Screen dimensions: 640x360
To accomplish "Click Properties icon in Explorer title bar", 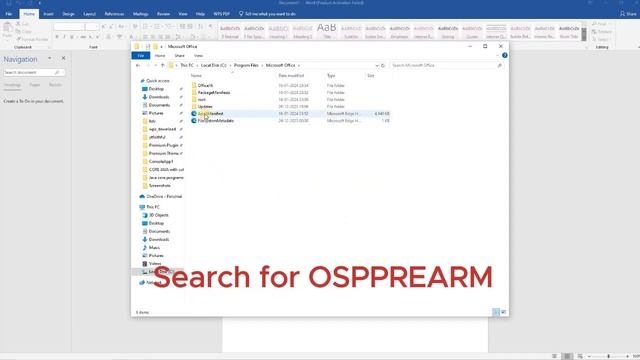I will coord(148,47).
